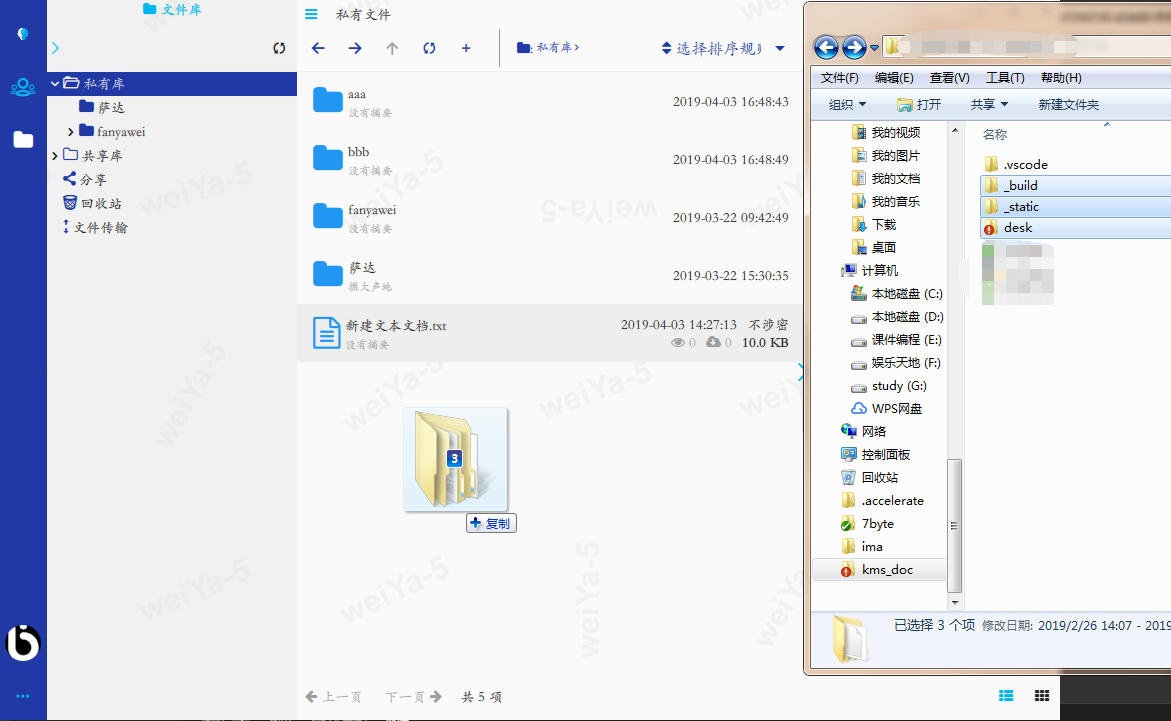Open the 组织 dropdown in Explorer

(848, 105)
